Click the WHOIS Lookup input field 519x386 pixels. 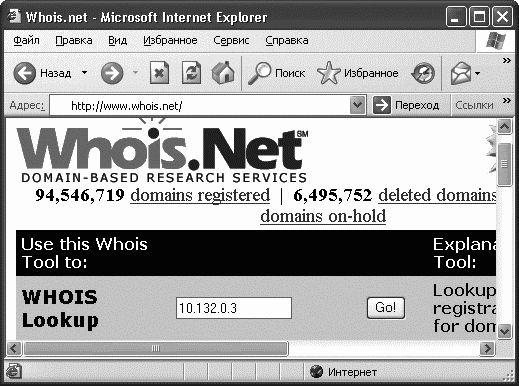click(234, 308)
